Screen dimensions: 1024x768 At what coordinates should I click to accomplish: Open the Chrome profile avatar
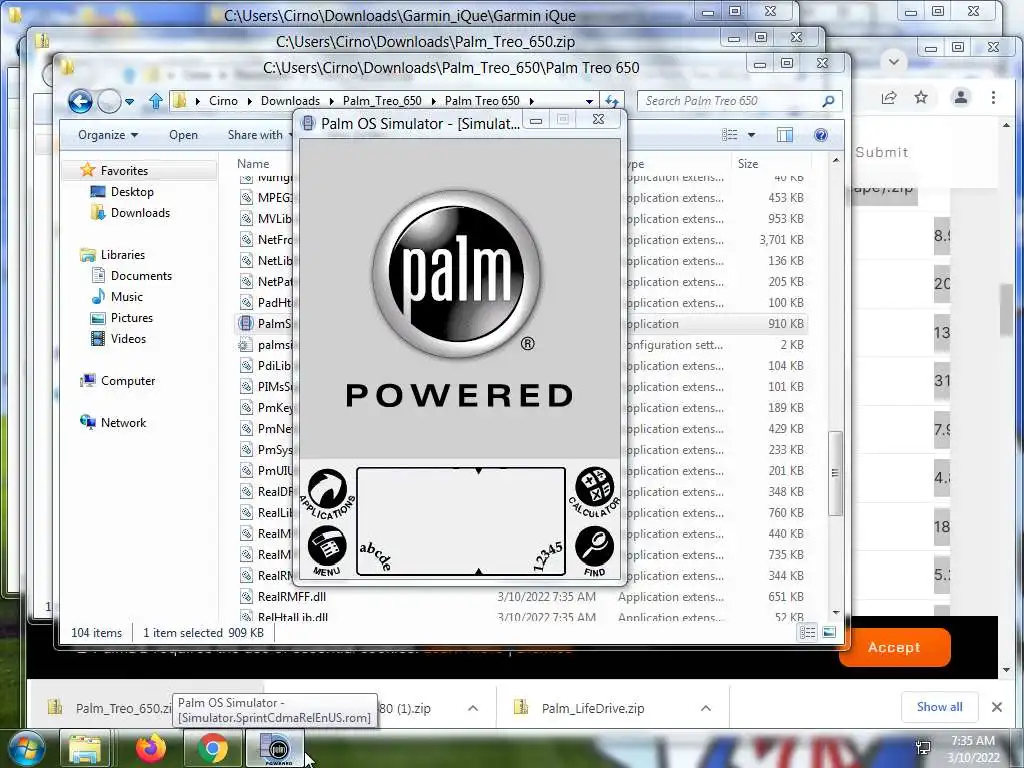tap(961, 98)
